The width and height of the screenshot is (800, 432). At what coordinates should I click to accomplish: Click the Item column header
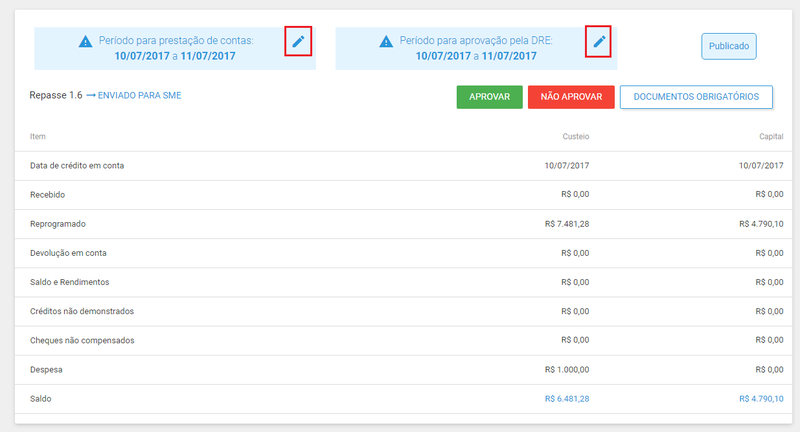tap(38, 137)
